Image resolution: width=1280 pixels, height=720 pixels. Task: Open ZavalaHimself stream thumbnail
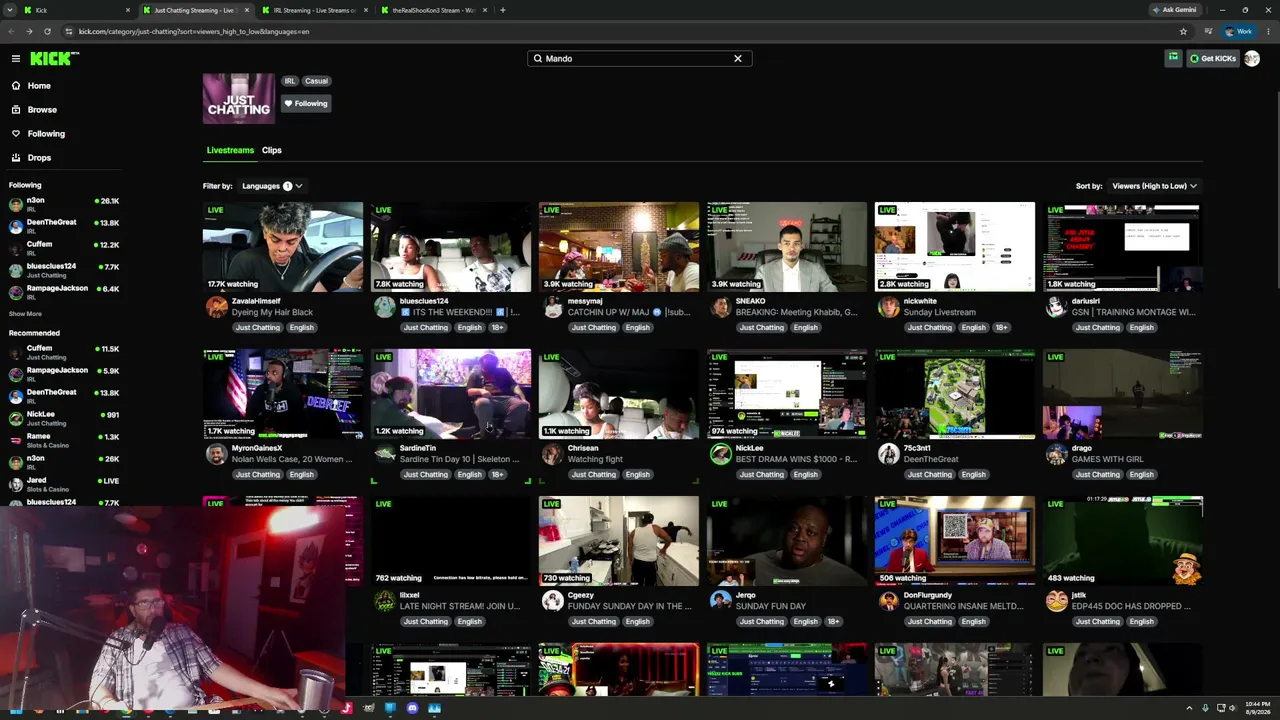point(283,247)
